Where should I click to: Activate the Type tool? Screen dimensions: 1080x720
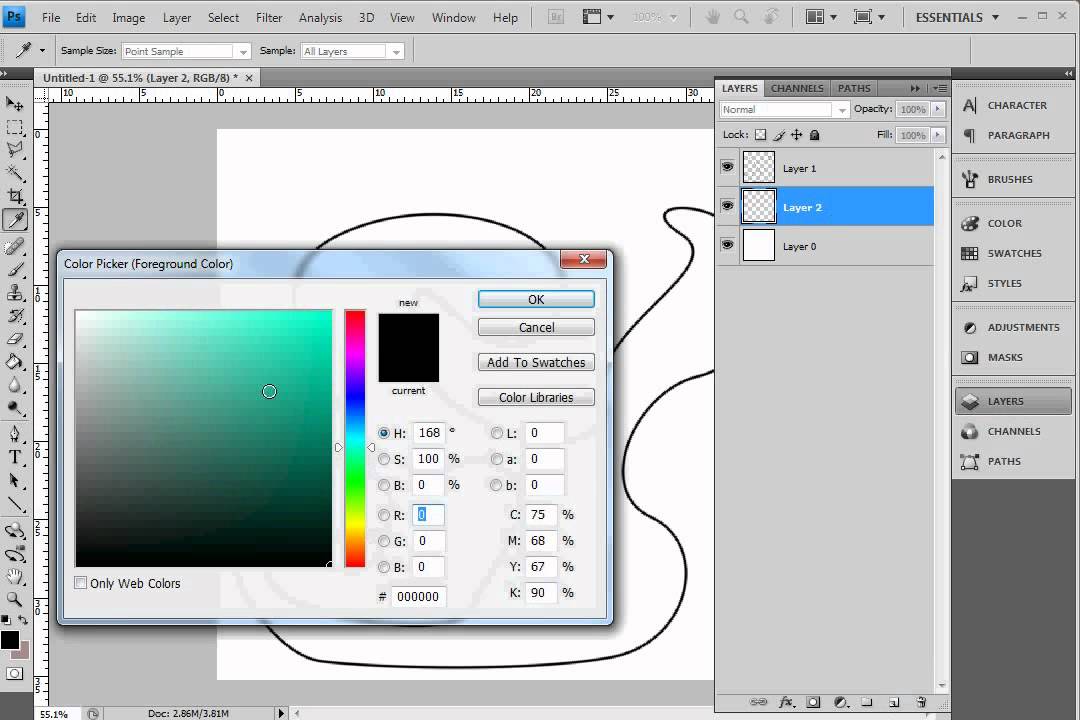coord(14,457)
